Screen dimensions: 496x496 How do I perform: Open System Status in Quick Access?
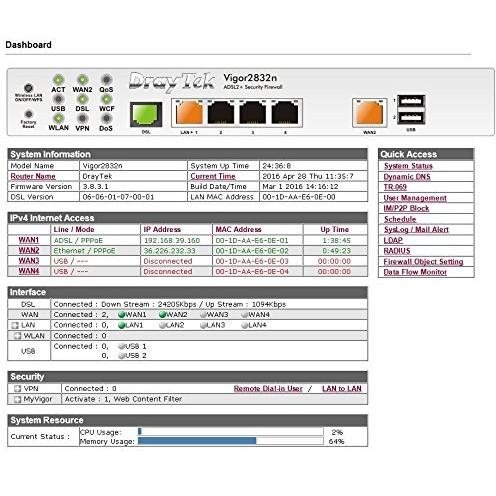click(408, 166)
